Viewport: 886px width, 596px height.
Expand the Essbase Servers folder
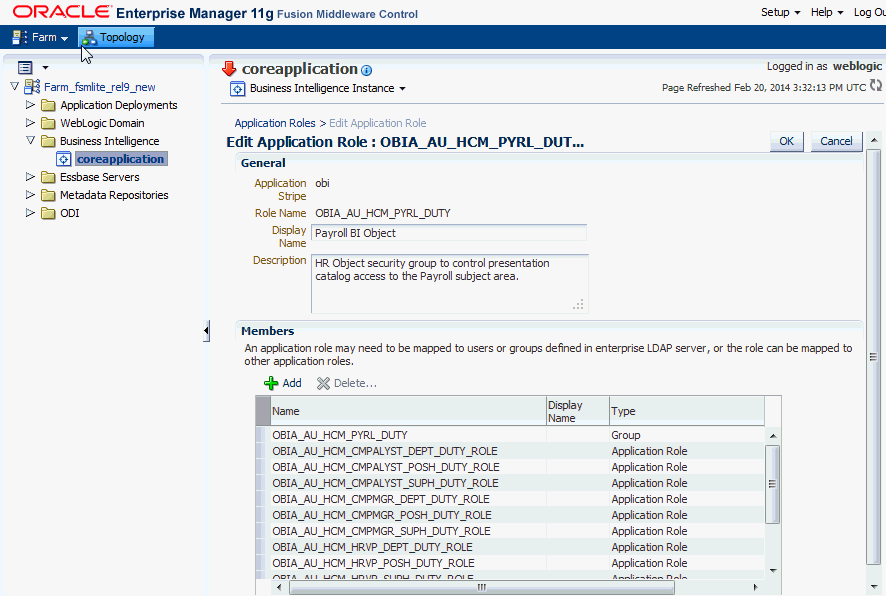[30, 177]
